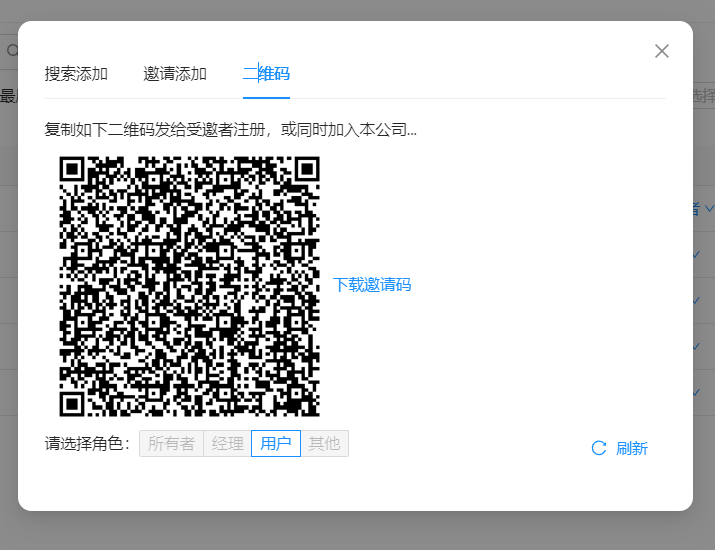Click the 复制如下二维码 description text
715x550 pixels.
[230, 130]
